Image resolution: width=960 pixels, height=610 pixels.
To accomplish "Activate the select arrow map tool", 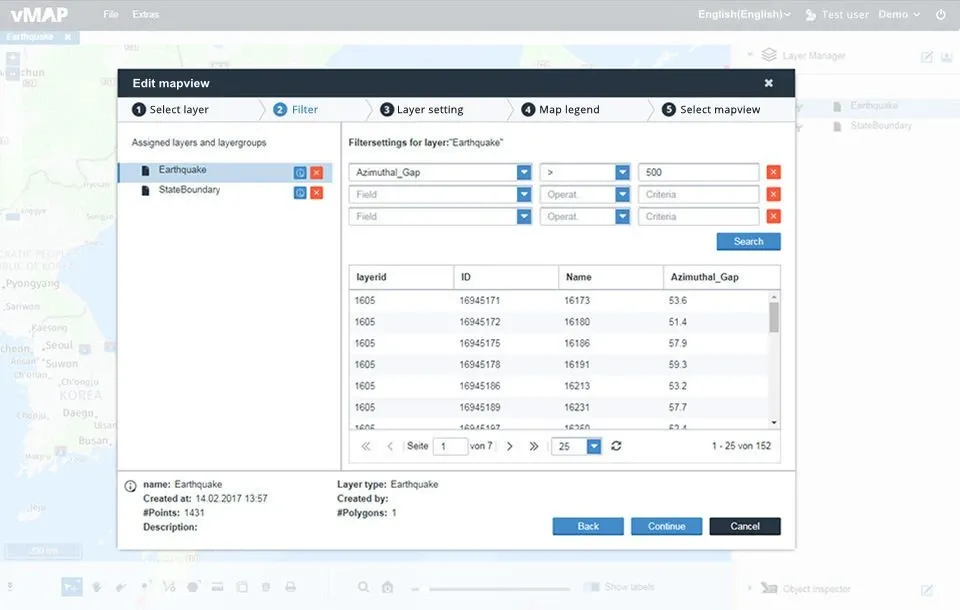I will [x=72, y=587].
